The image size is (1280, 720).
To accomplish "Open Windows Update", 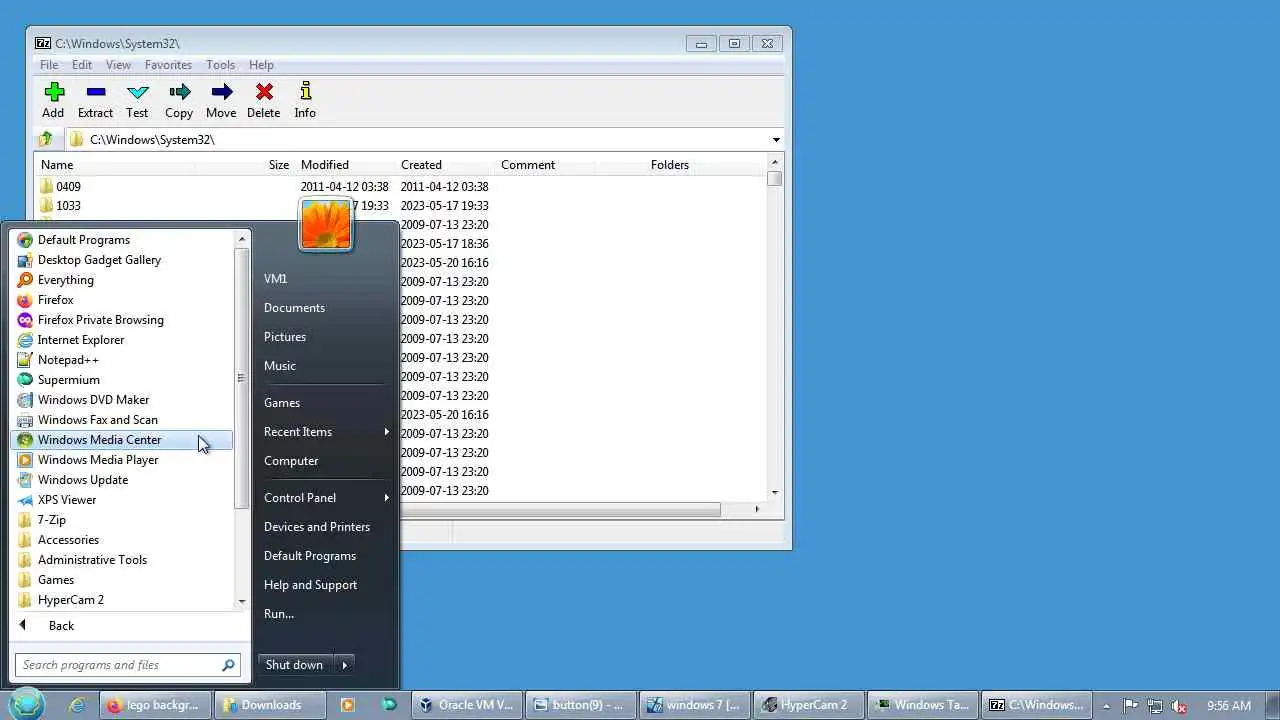I will click(x=121, y=480).
